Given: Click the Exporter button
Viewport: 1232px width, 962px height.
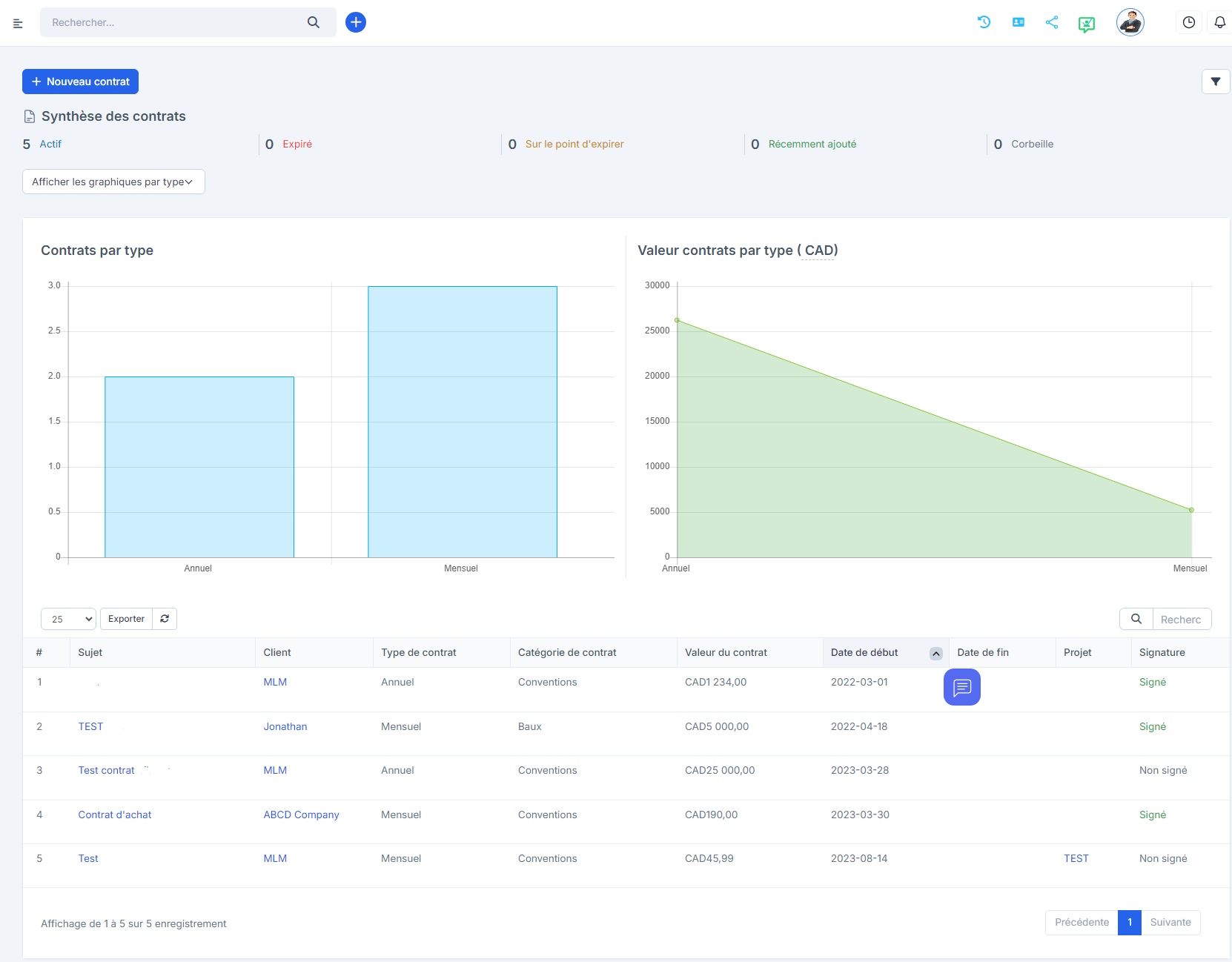Looking at the screenshot, I should pos(126,619).
